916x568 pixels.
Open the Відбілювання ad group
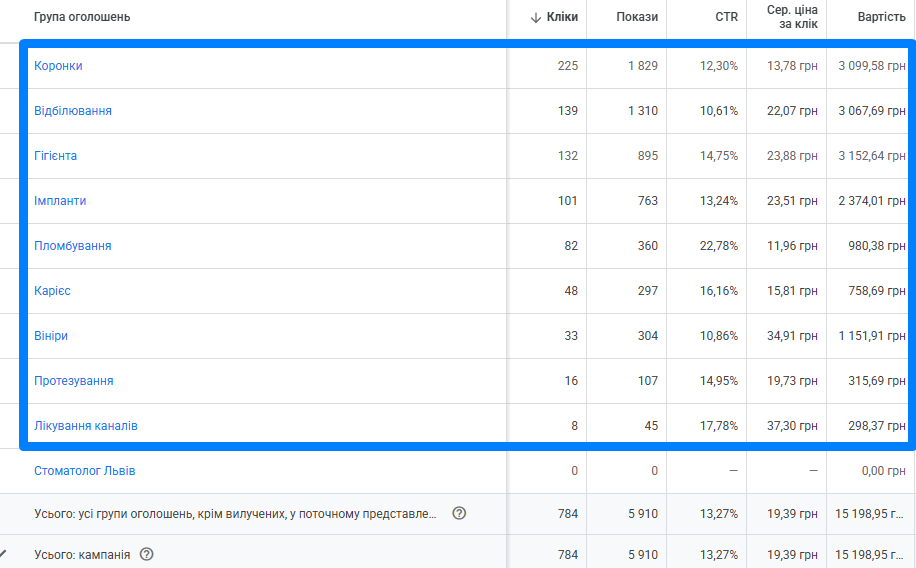72,110
